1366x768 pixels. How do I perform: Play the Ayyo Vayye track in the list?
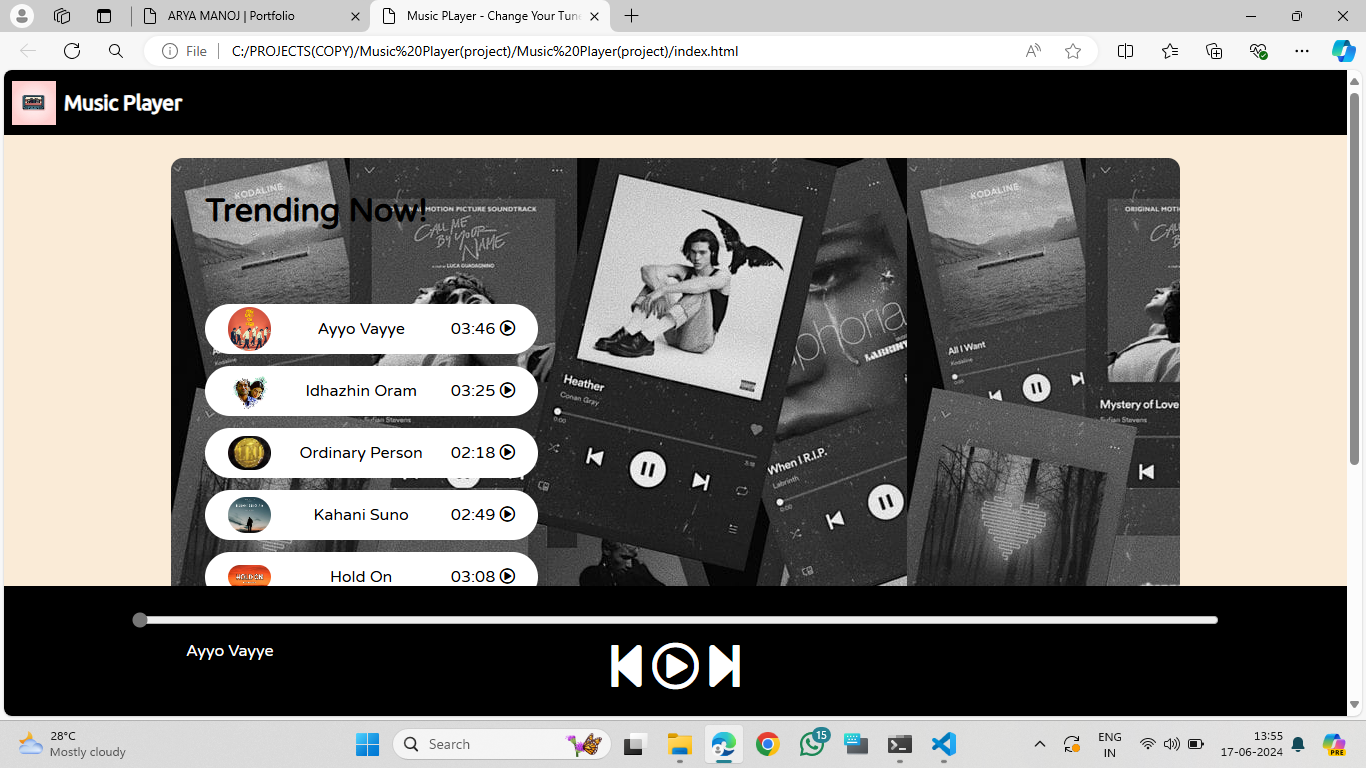508,328
